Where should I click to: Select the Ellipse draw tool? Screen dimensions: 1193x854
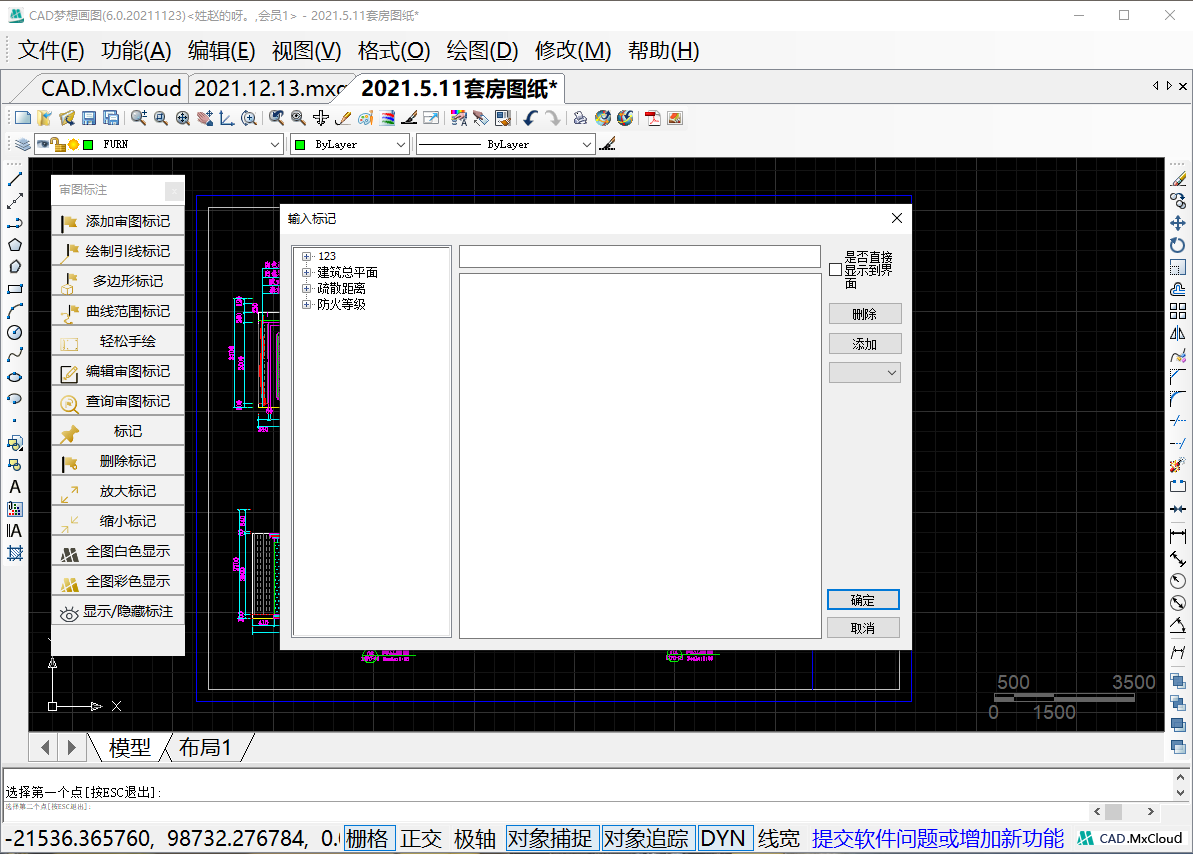pyautogui.click(x=14, y=377)
